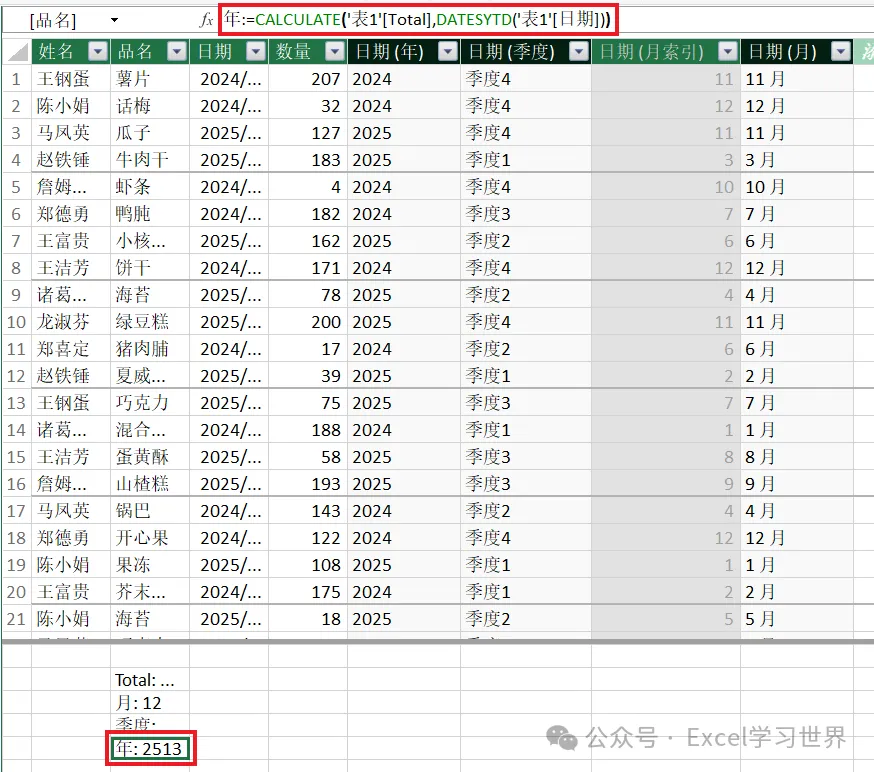The width and height of the screenshot is (874, 772).
Task: Open the 日期 (季度) column filter dropdown
Action: tap(579, 52)
